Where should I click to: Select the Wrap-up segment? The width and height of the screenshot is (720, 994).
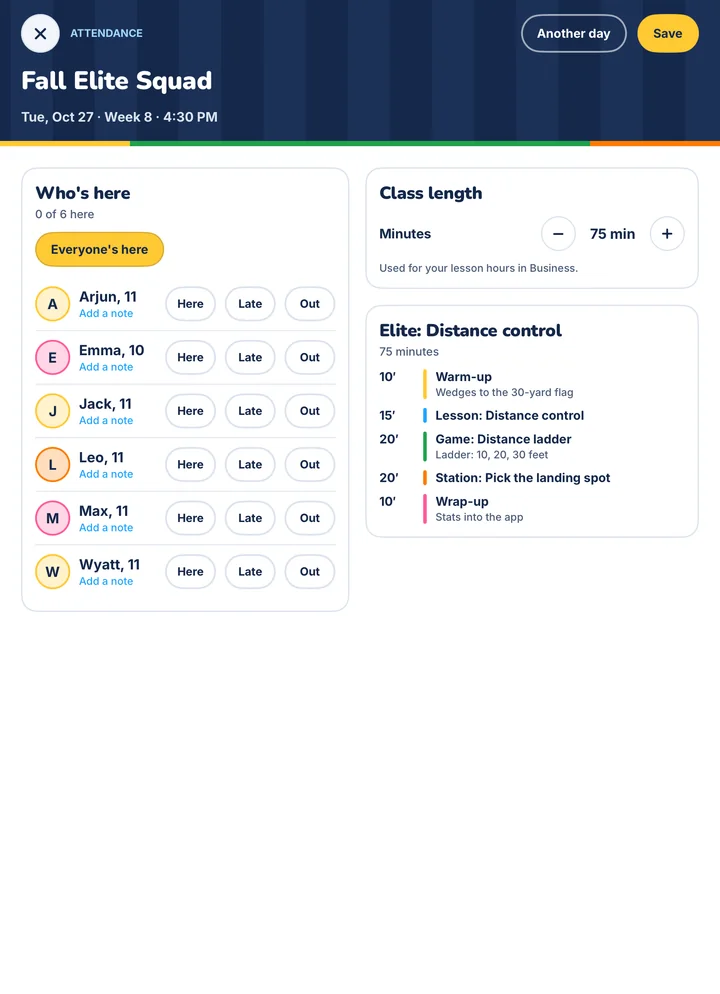[532, 509]
